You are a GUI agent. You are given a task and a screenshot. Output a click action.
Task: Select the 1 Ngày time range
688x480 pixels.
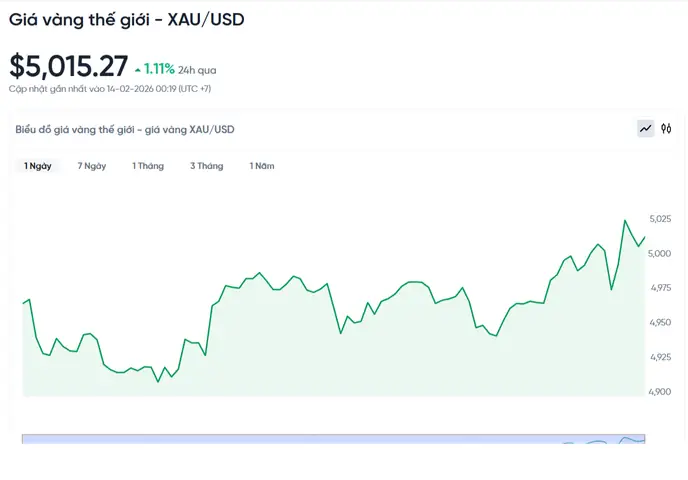(38, 166)
